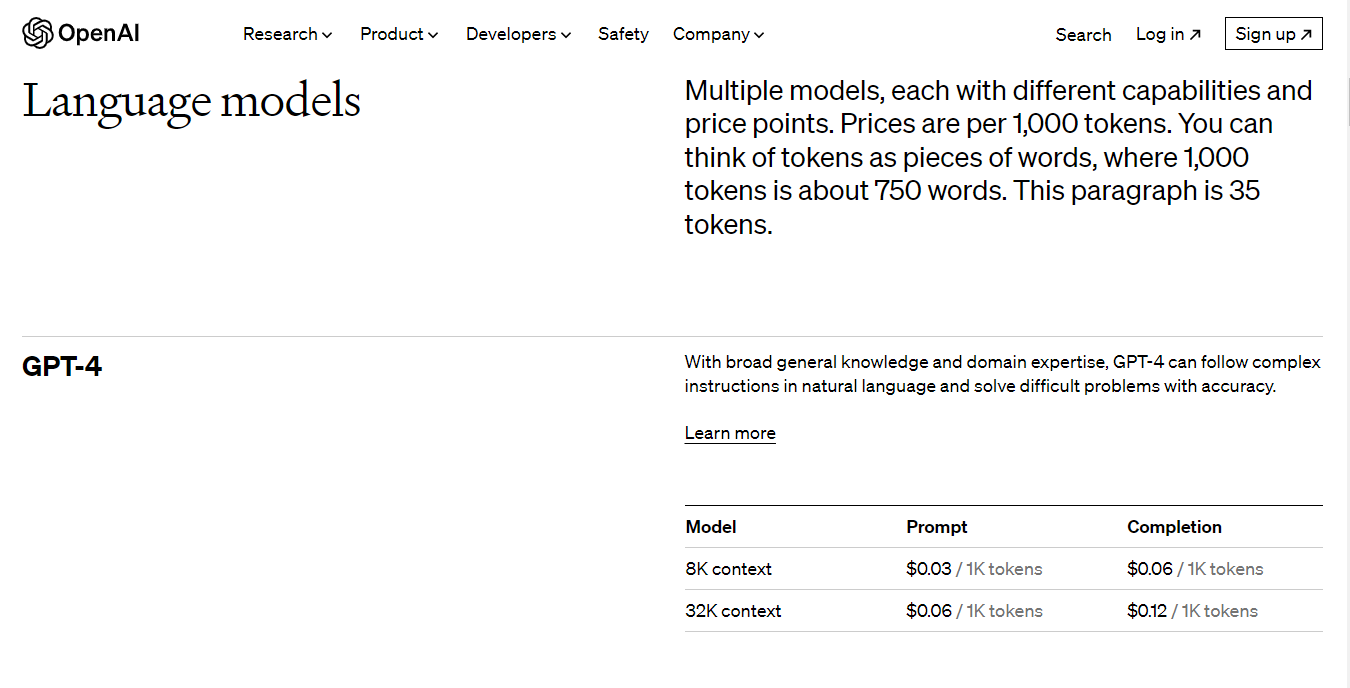
Task: Open the Company dropdown menu
Action: (x=718, y=34)
